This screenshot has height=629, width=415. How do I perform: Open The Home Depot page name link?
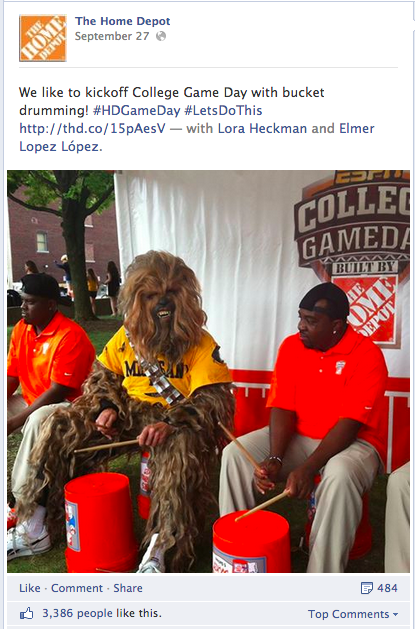point(123,21)
